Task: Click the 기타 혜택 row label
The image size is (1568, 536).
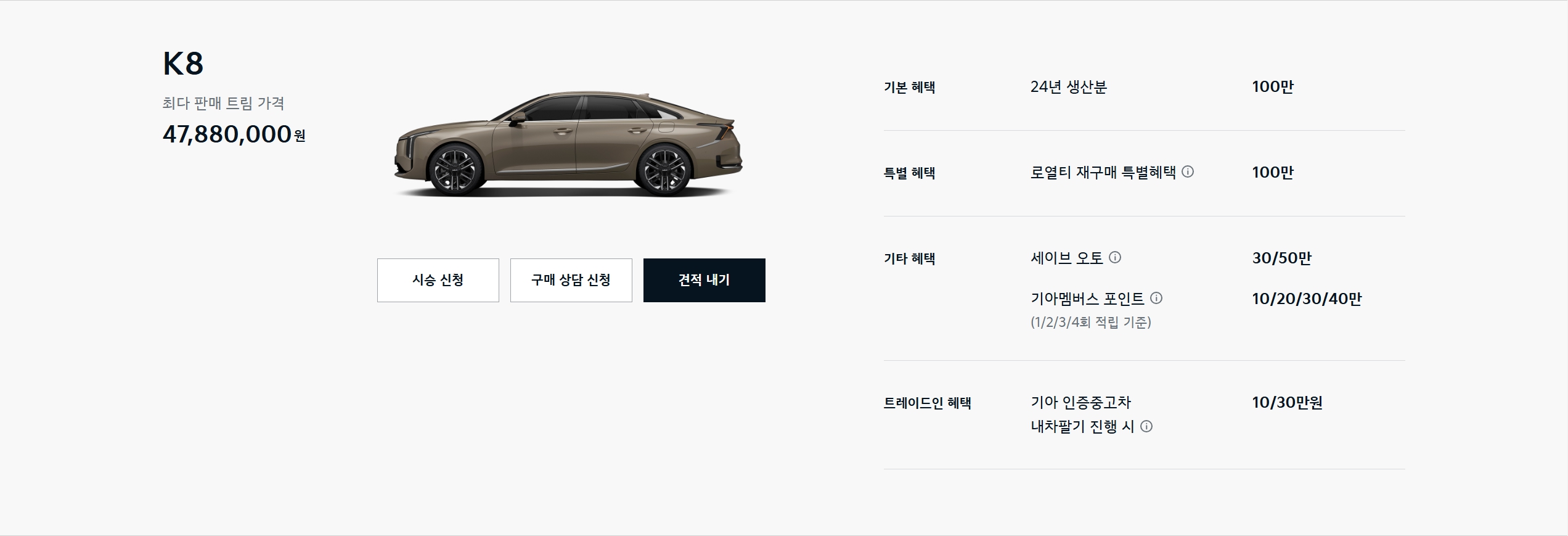Action: pos(909,258)
